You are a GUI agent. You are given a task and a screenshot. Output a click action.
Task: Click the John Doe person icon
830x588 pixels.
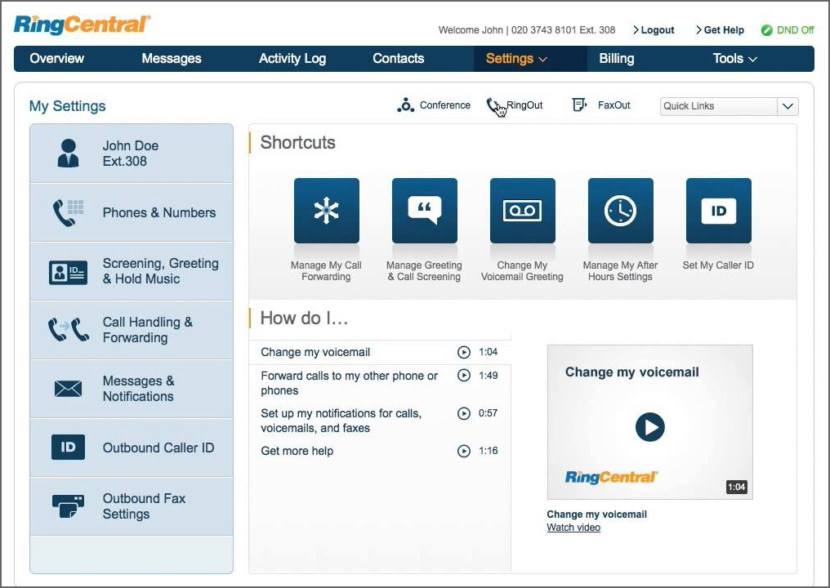[68, 153]
